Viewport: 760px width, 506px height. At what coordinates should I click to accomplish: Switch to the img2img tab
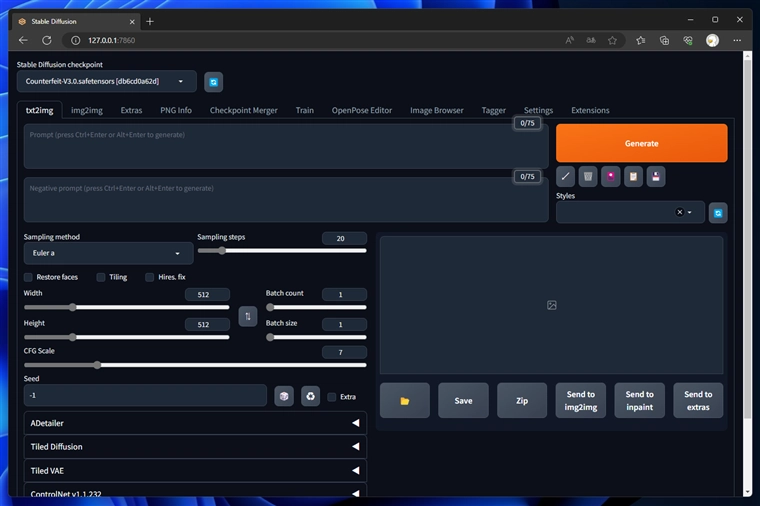(87, 111)
